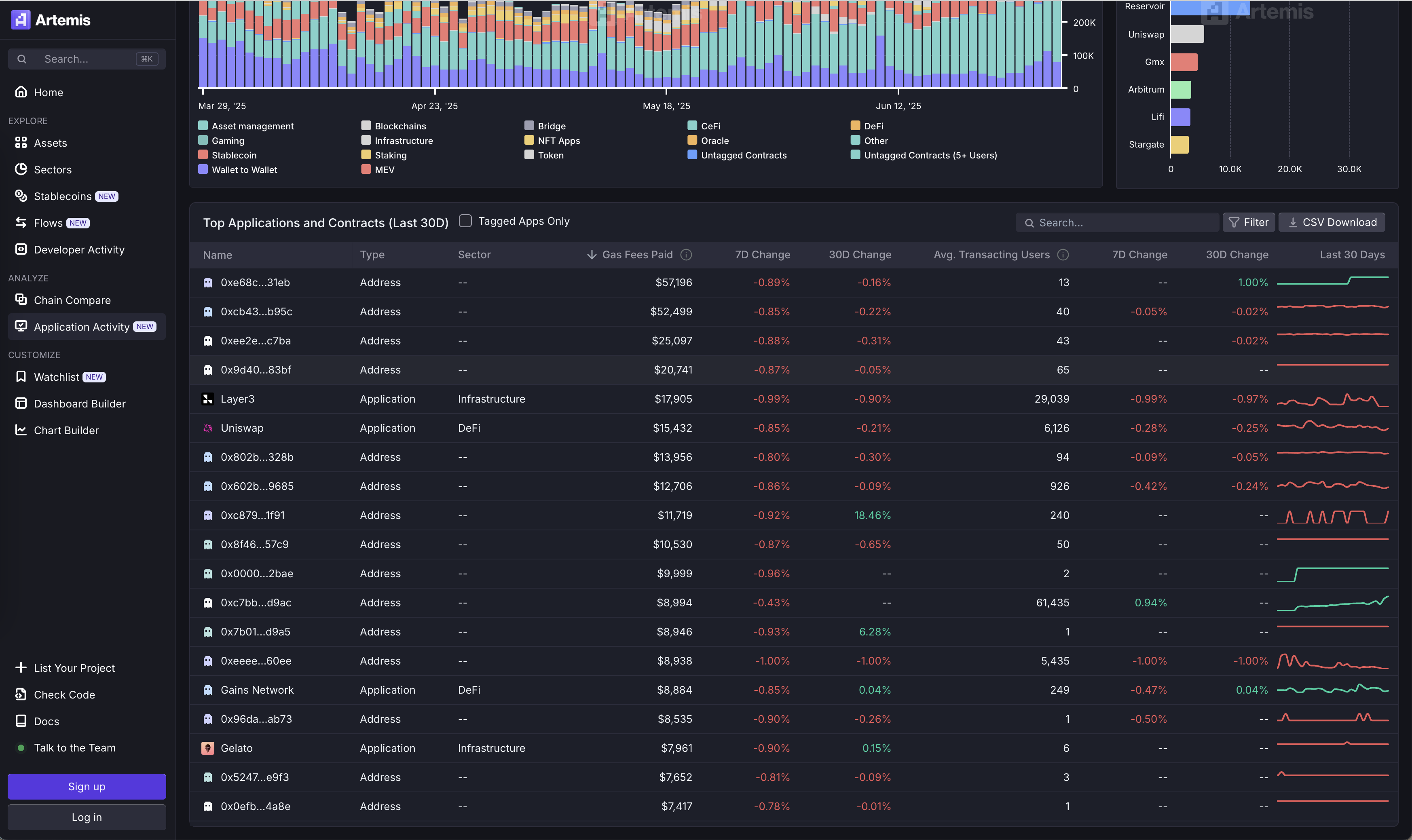Click the Watchlist bookmark icon

(x=21, y=376)
